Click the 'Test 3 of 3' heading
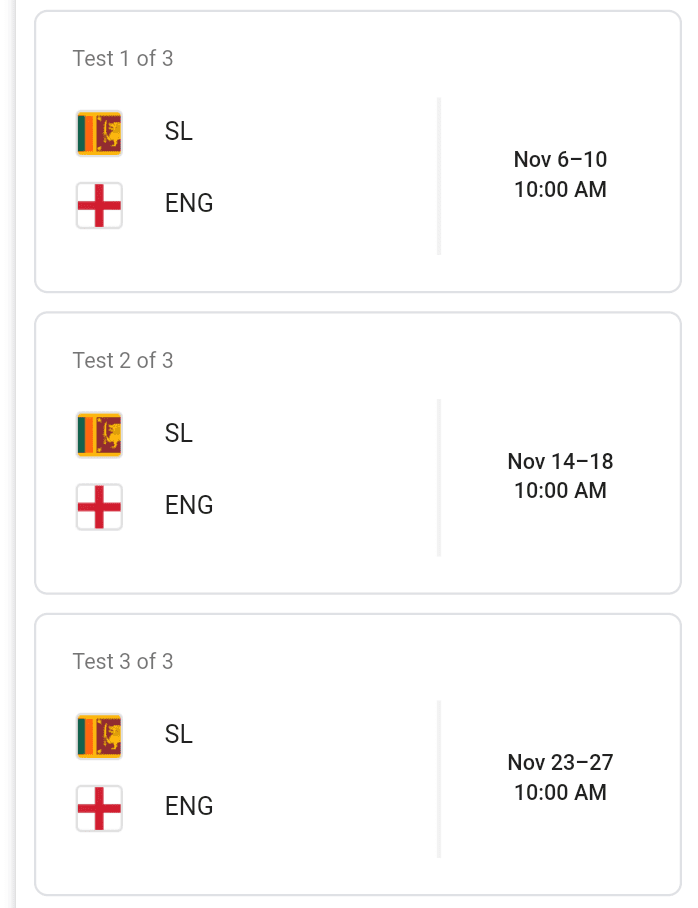 [x=123, y=662]
